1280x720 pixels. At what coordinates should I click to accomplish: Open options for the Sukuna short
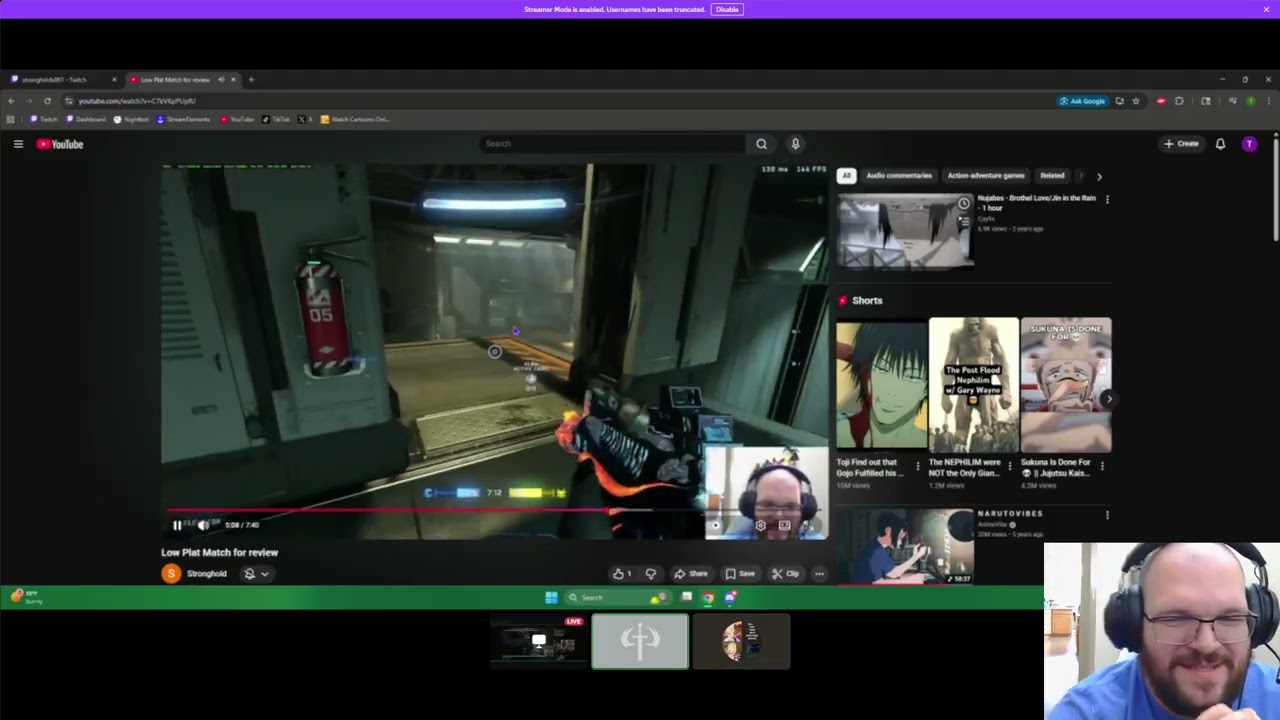click(1102, 466)
